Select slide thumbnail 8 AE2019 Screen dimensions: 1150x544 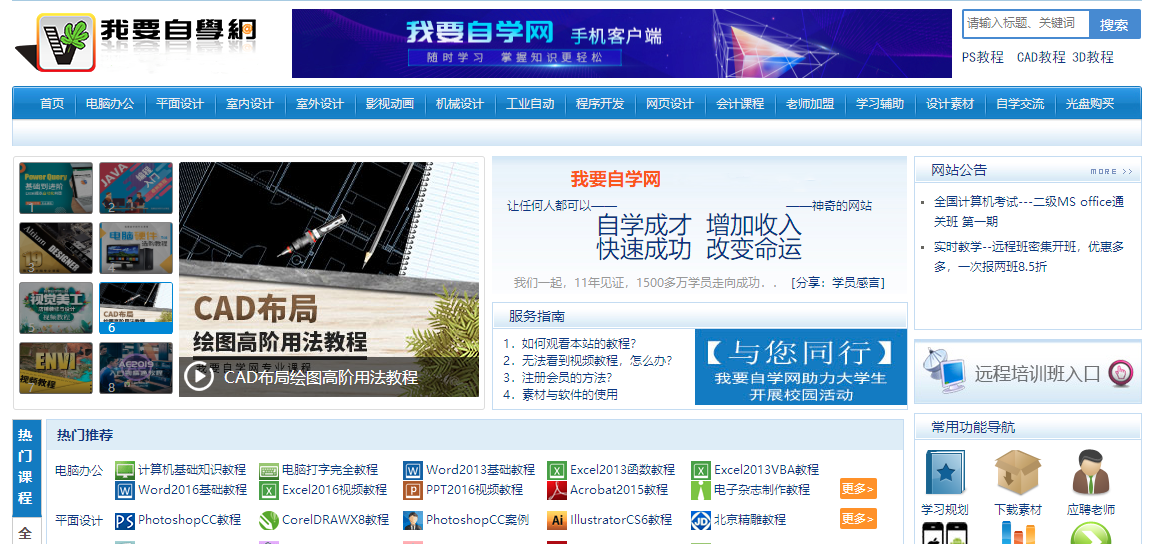click(136, 368)
